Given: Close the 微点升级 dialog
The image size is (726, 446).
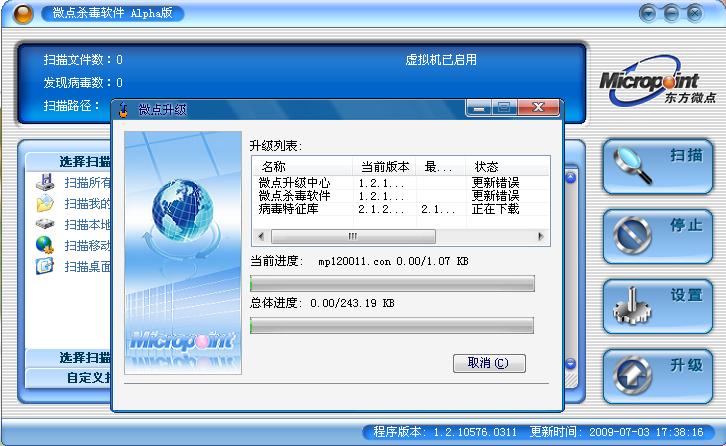Looking at the screenshot, I should 538,108.
